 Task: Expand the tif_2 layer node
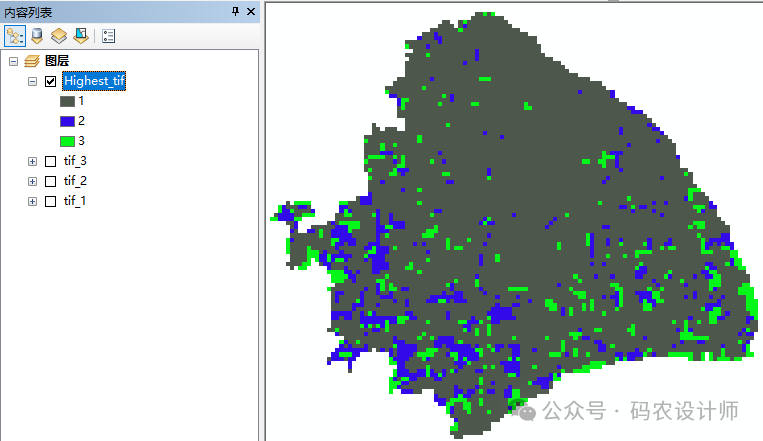coord(32,181)
